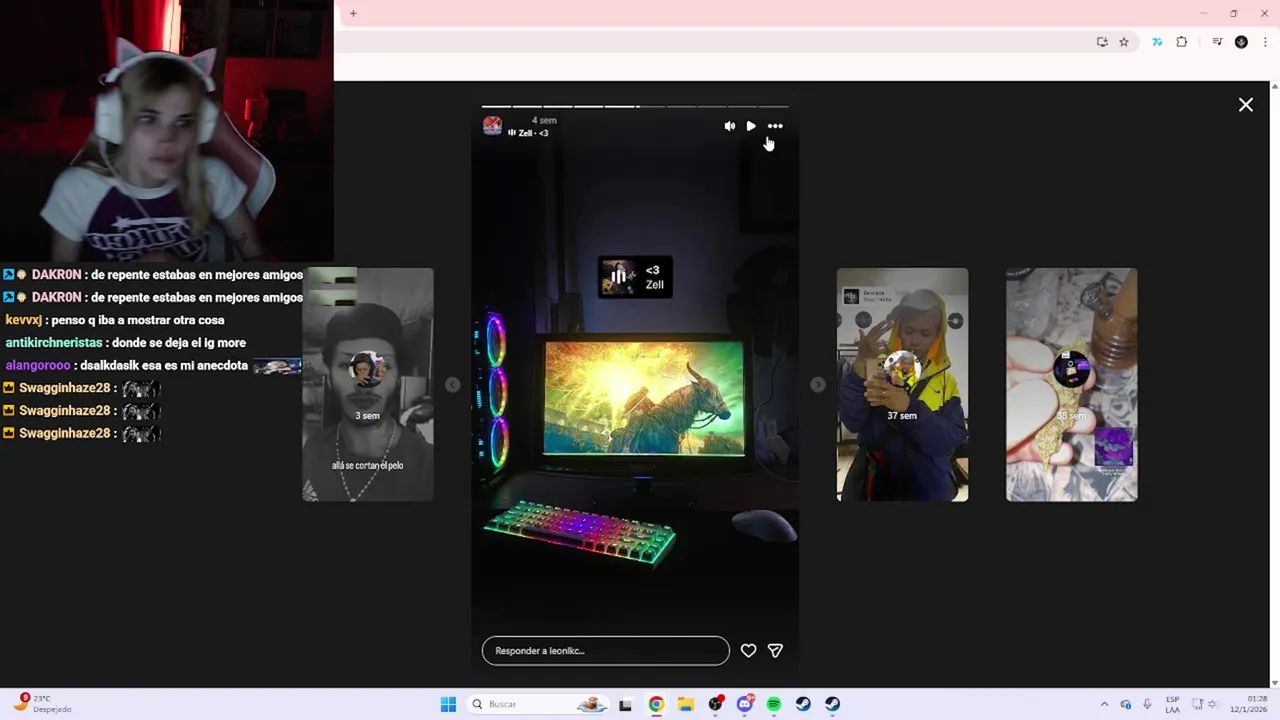This screenshot has width=1280, height=720.
Task: Tap the Zell music sticker on story
Action: (635, 277)
